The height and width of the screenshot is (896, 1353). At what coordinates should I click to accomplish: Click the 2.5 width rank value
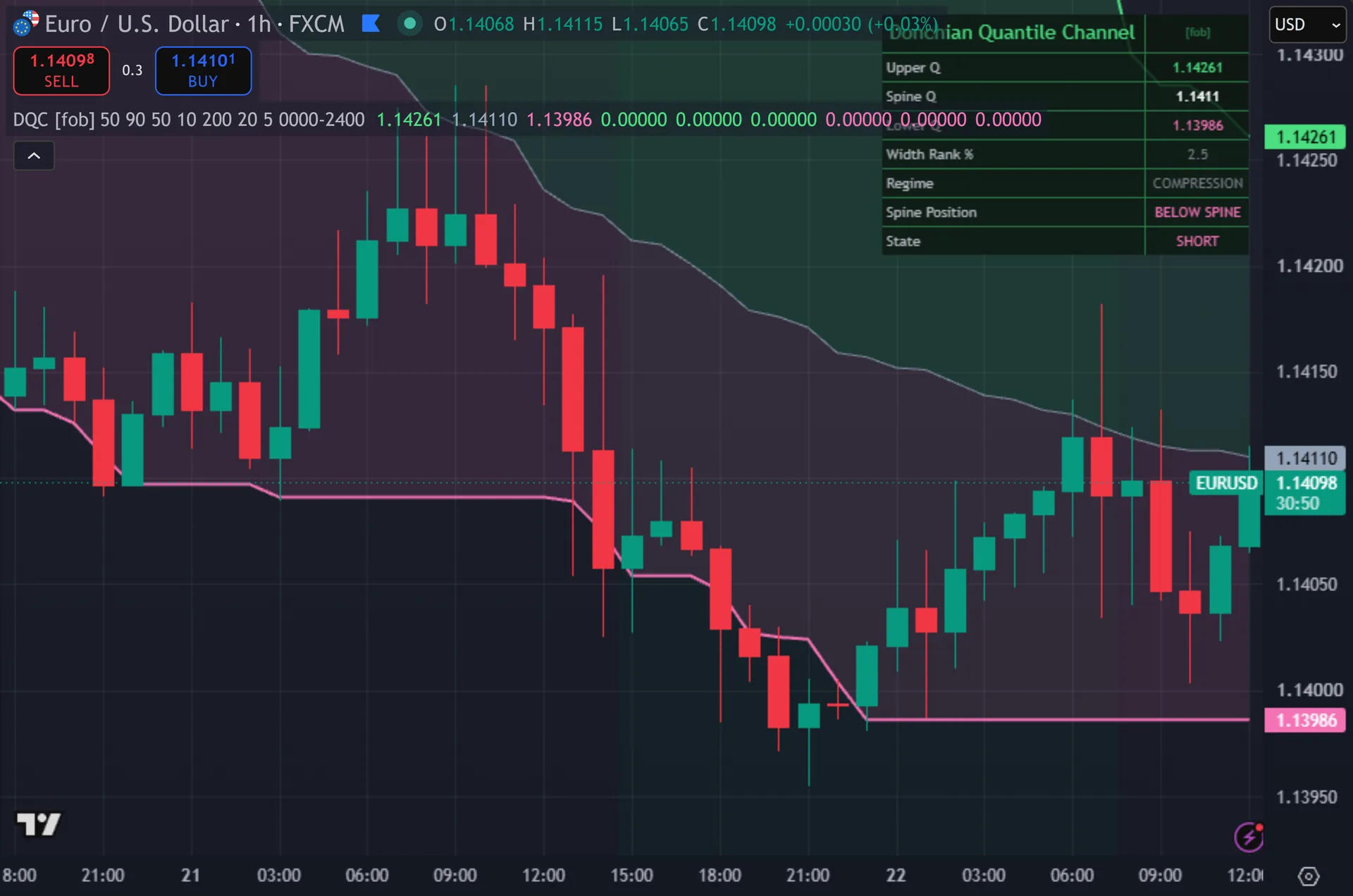pos(1197,154)
